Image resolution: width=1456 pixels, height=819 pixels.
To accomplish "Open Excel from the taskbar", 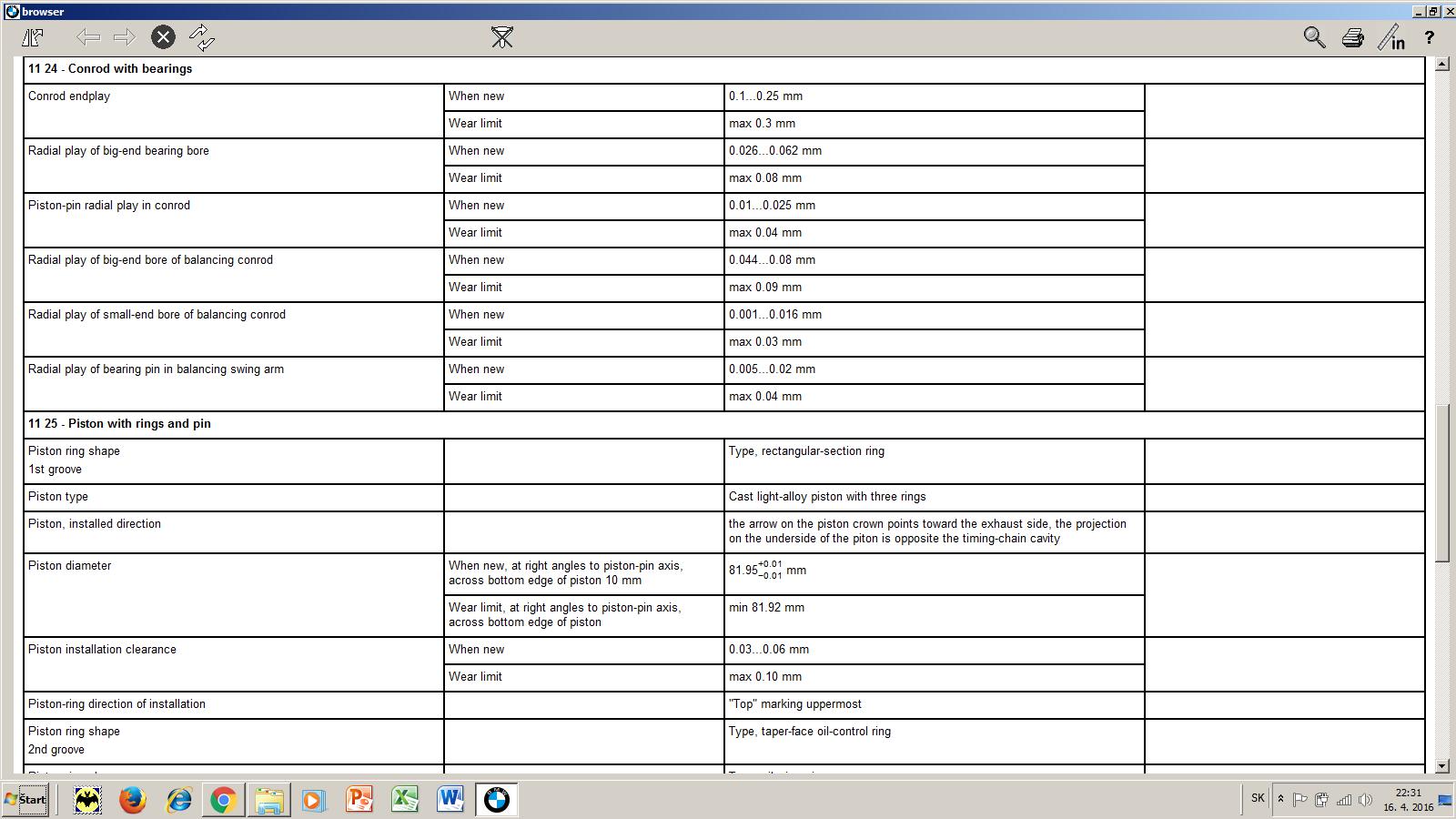I will [405, 800].
